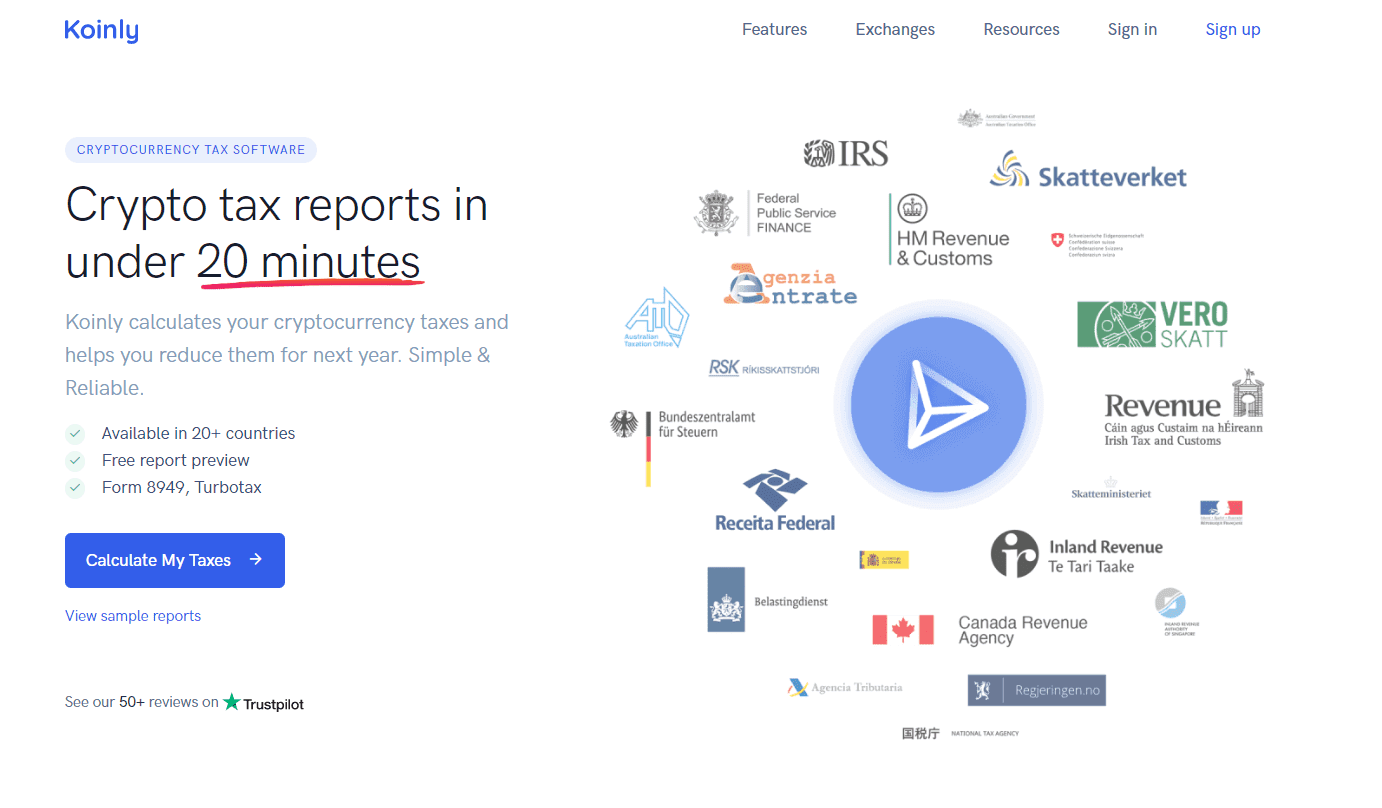The height and width of the screenshot is (808, 1382).
Task: Open the Features menu item
Action: click(x=774, y=29)
